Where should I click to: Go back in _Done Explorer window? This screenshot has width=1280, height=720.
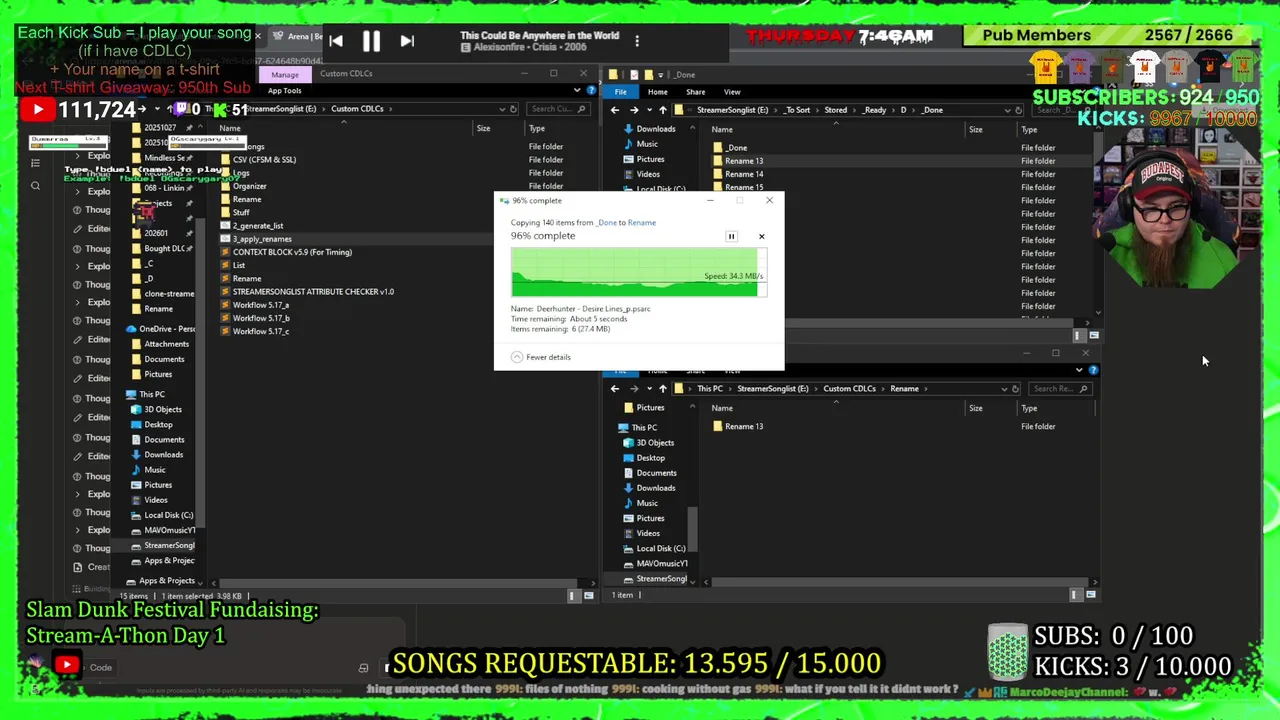615,110
